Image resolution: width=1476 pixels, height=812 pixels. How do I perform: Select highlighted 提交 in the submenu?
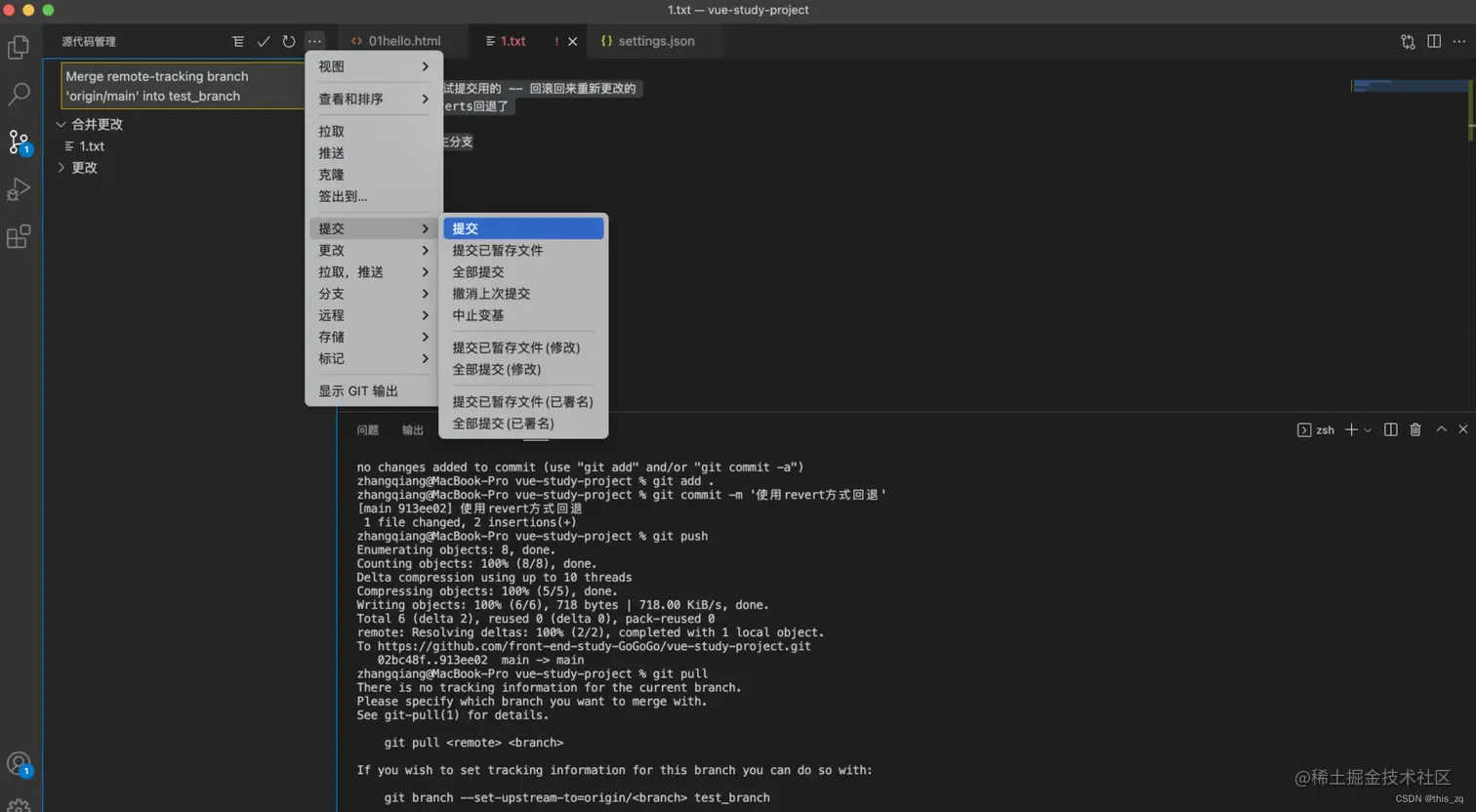tap(523, 228)
